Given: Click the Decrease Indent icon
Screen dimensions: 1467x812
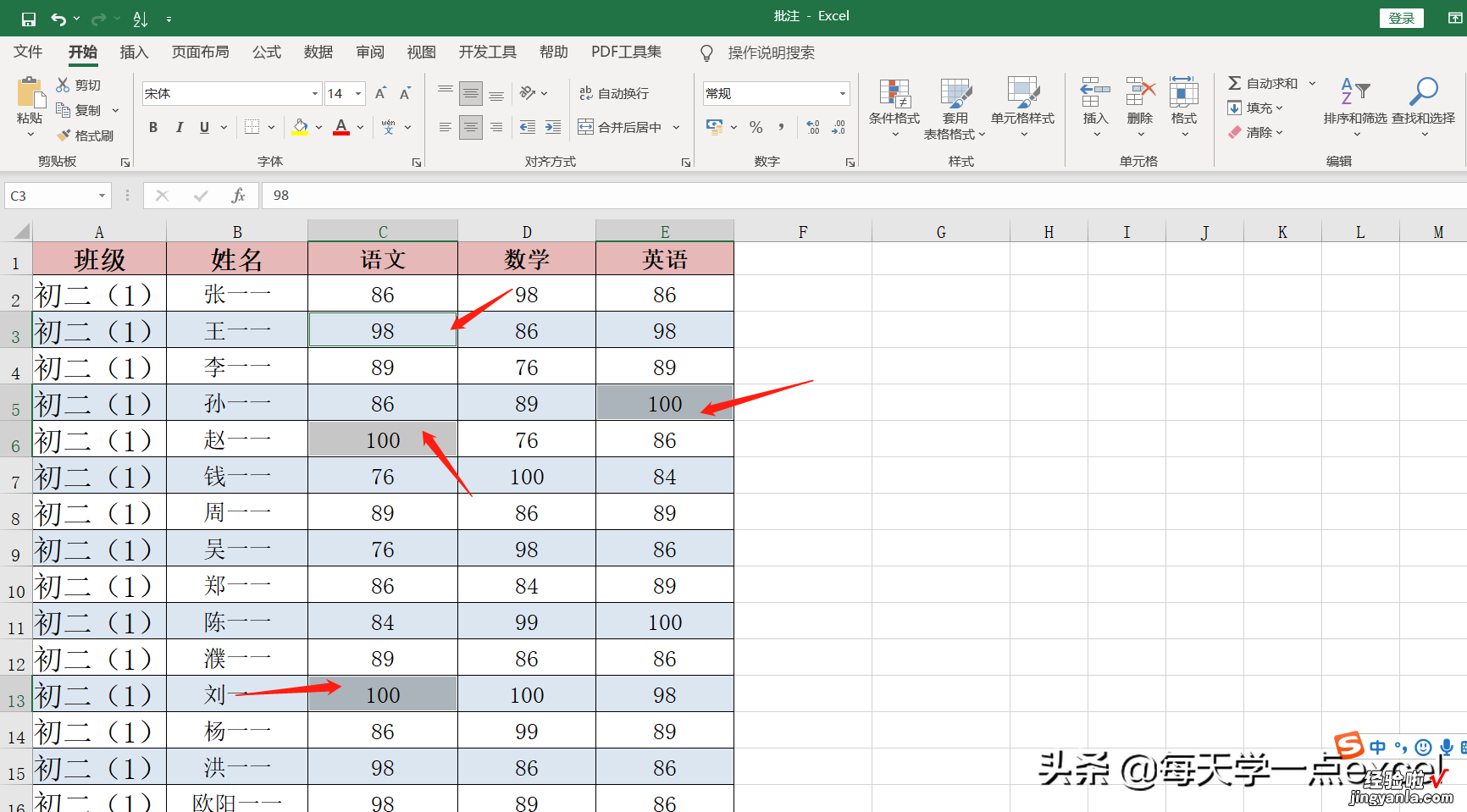Looking at the screenshot, I should [x=527, y=127].
